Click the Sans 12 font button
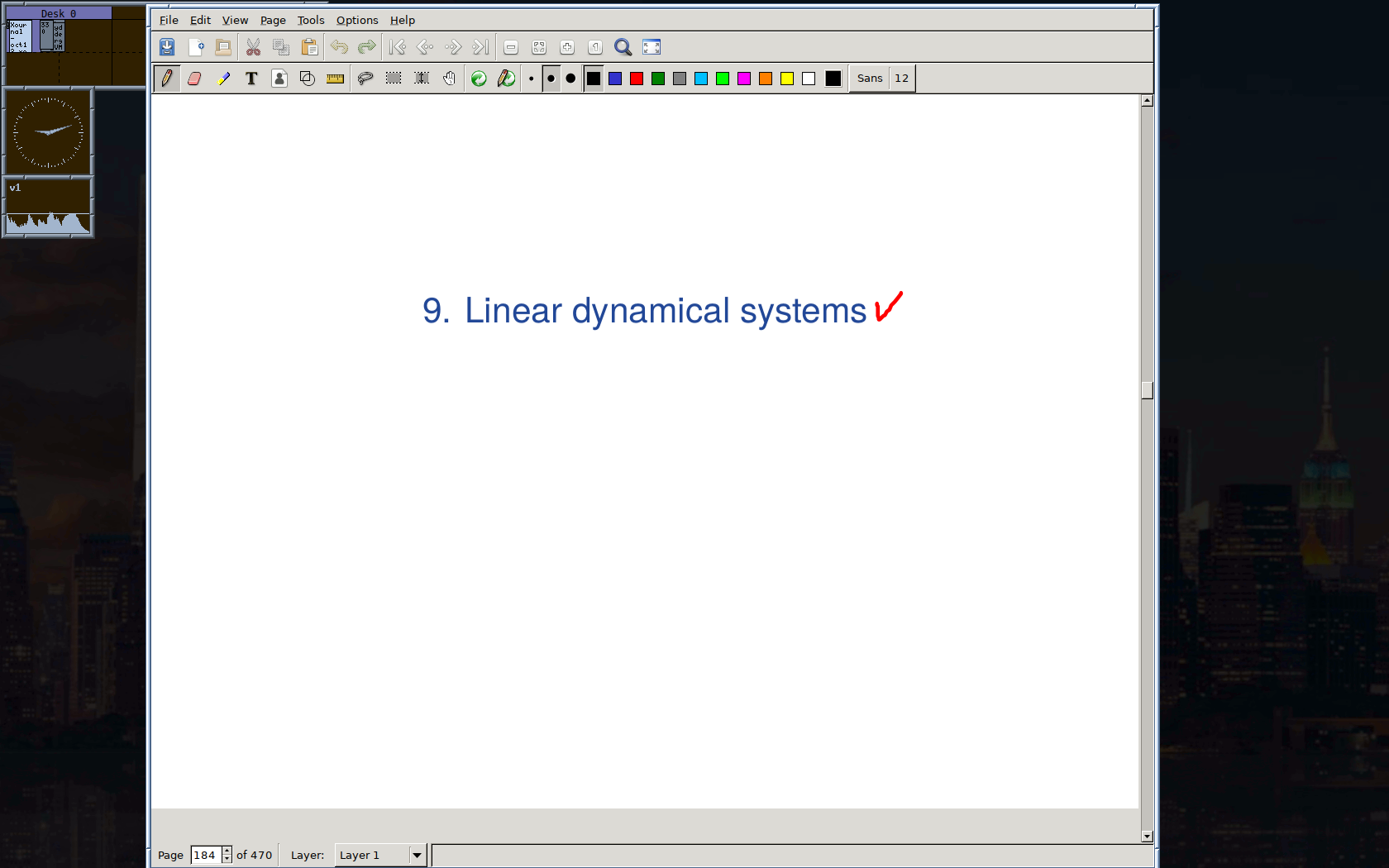Screen dimensions: 1389x868 click(882, 79)
